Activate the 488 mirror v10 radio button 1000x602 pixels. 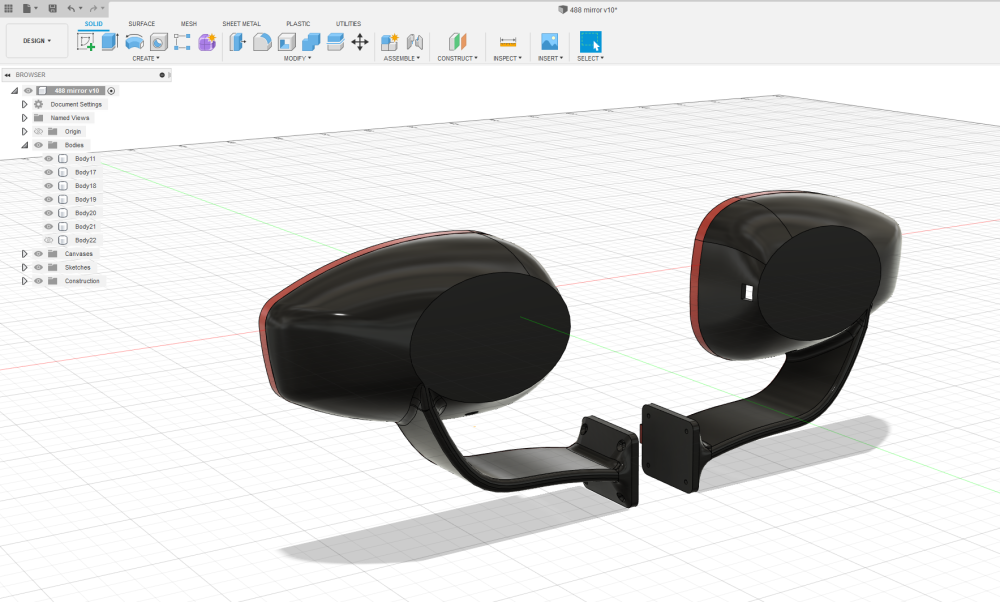click(111, 90)
